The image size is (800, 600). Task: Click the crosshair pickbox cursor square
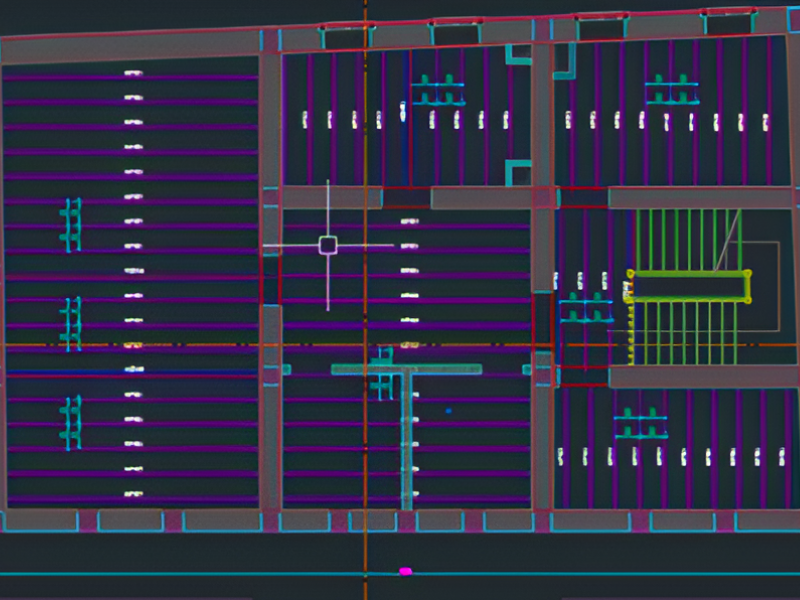(x=328, y=245)
